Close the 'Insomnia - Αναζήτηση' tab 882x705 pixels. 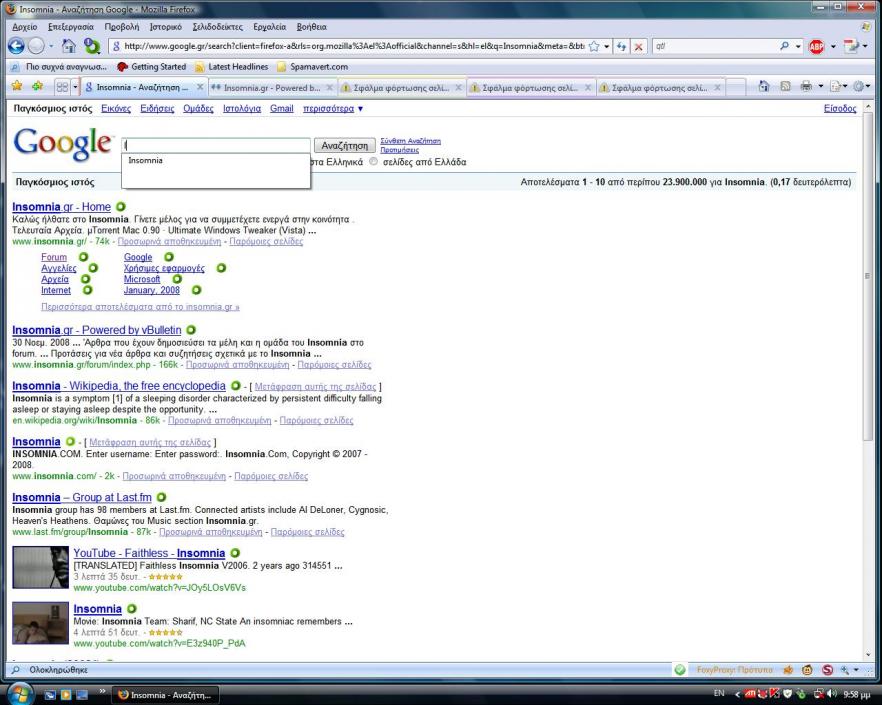200,88
